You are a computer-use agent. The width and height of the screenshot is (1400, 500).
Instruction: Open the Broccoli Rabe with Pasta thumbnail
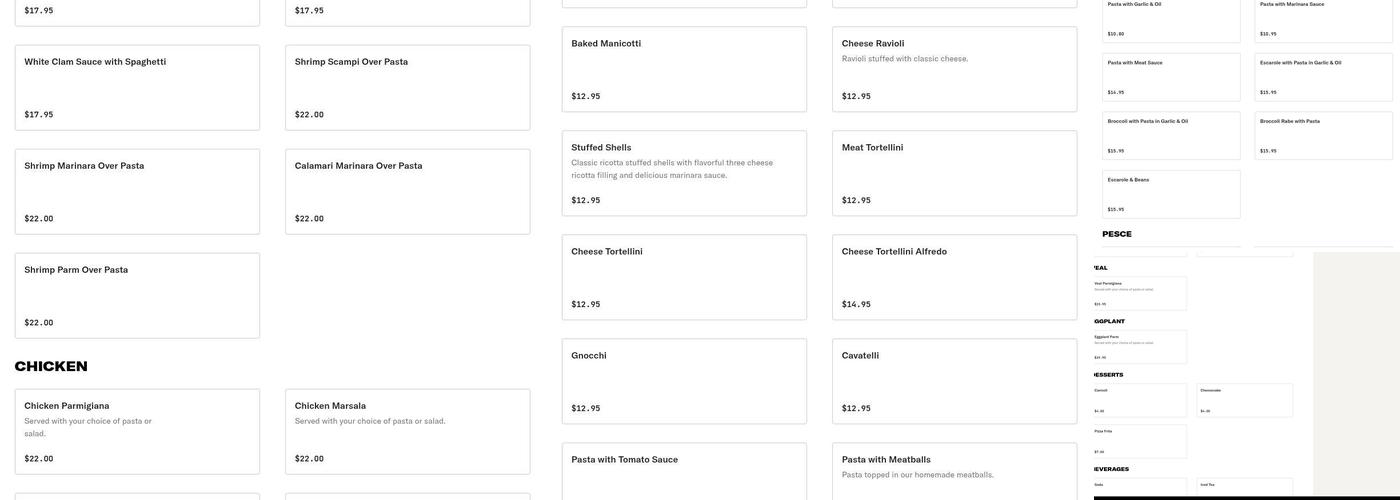click(1323, 135)
